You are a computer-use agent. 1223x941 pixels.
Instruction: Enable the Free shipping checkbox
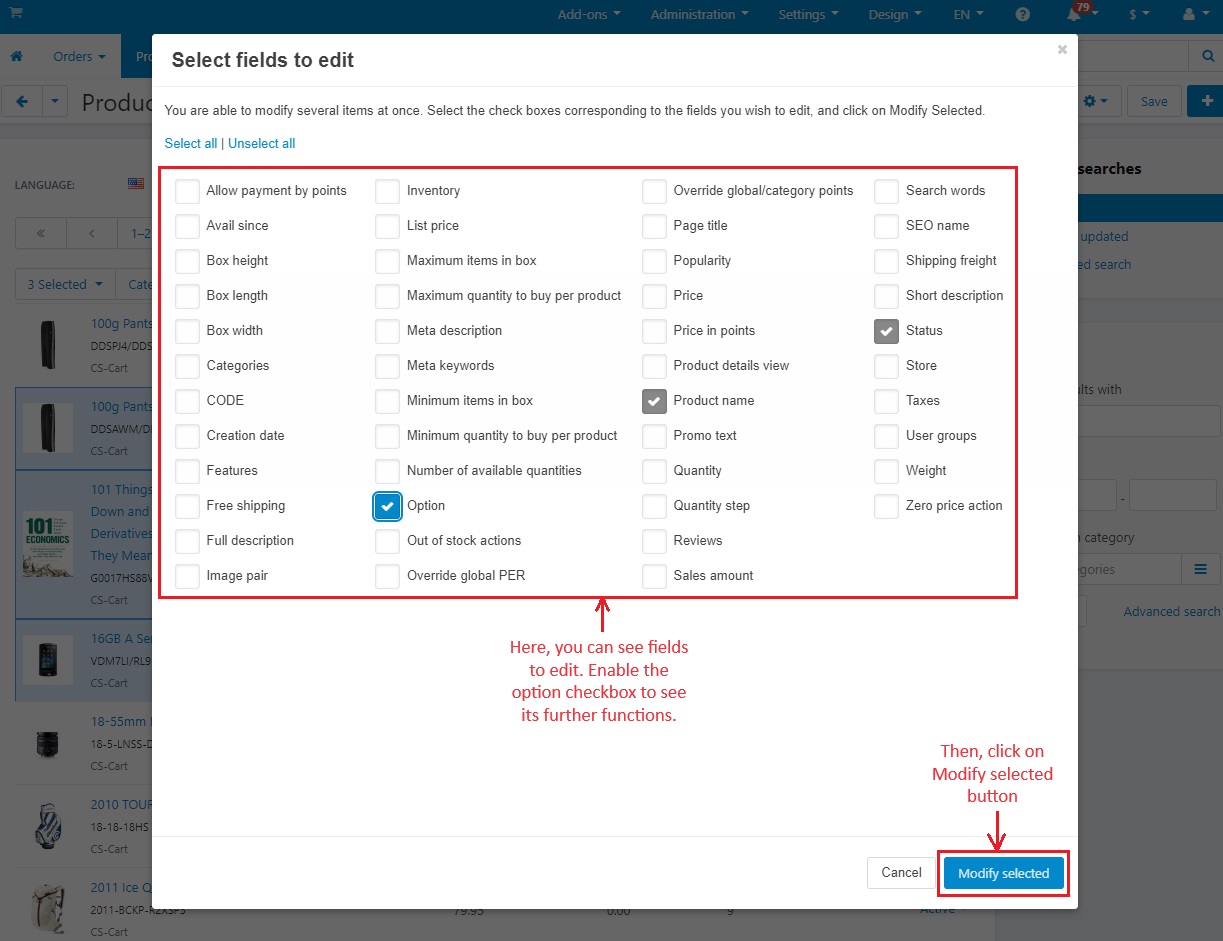click(x=187, y=506)
